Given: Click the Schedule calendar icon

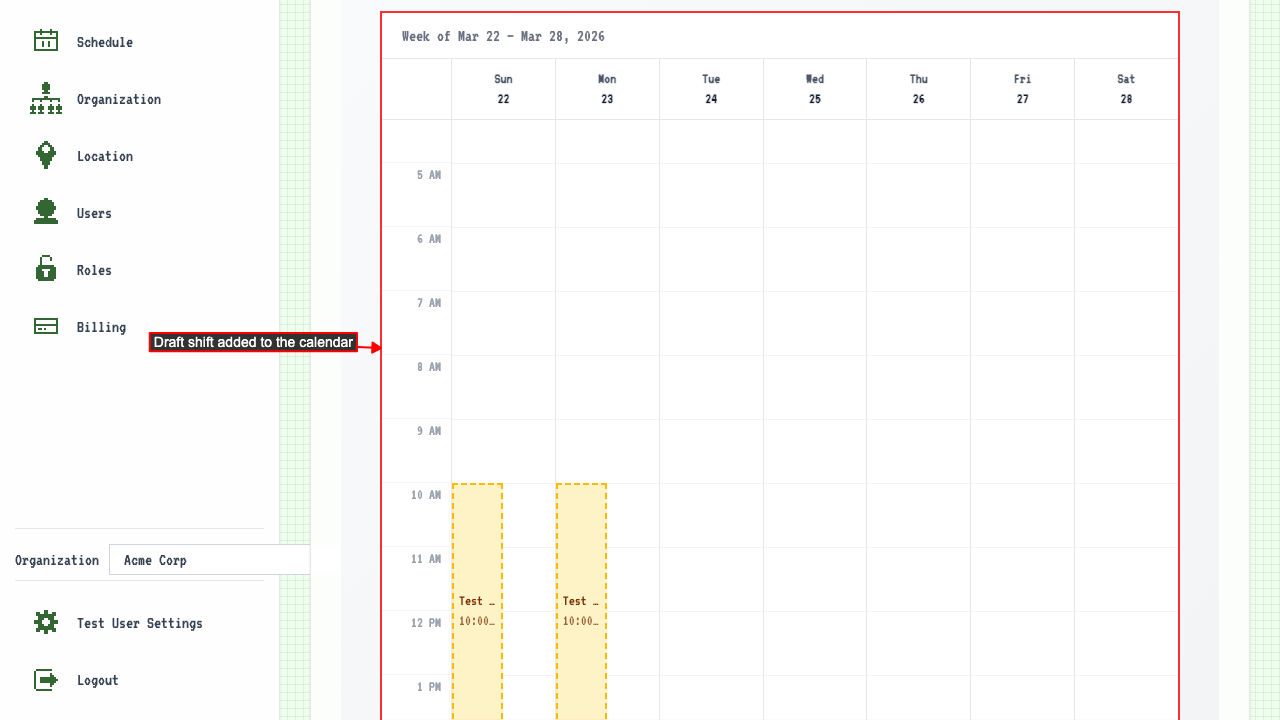Looking at the screenshot, I should 46,41.
